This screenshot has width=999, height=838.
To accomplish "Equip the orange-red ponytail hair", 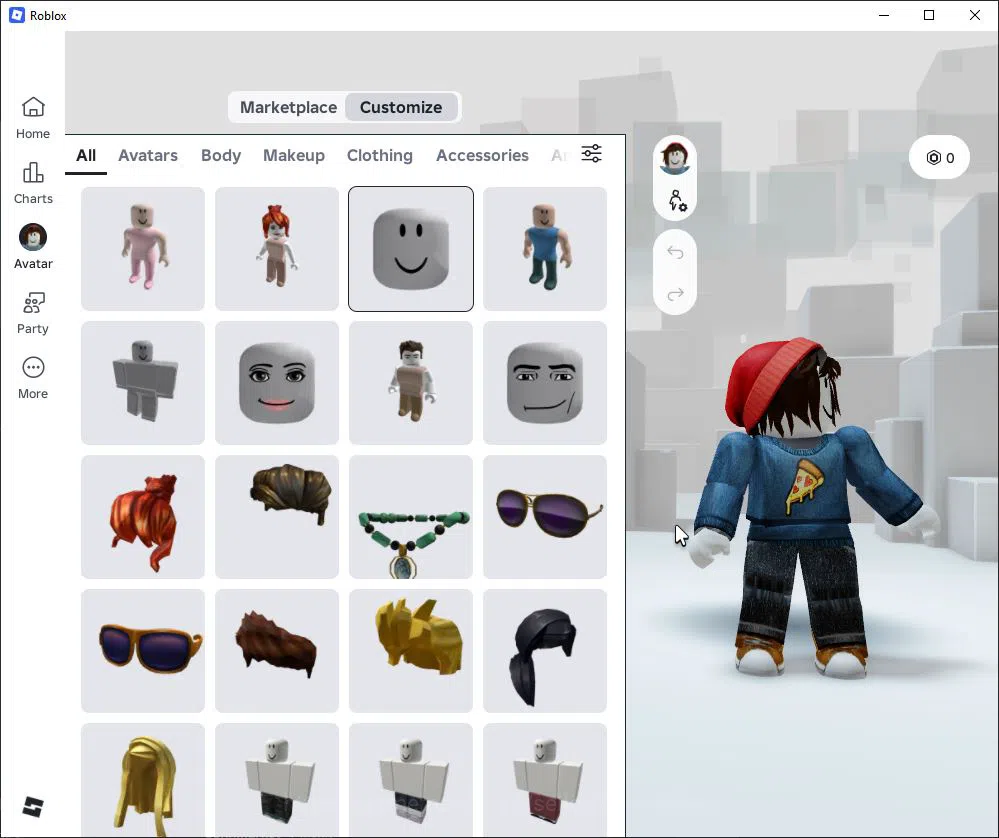I will coord(143,517).
